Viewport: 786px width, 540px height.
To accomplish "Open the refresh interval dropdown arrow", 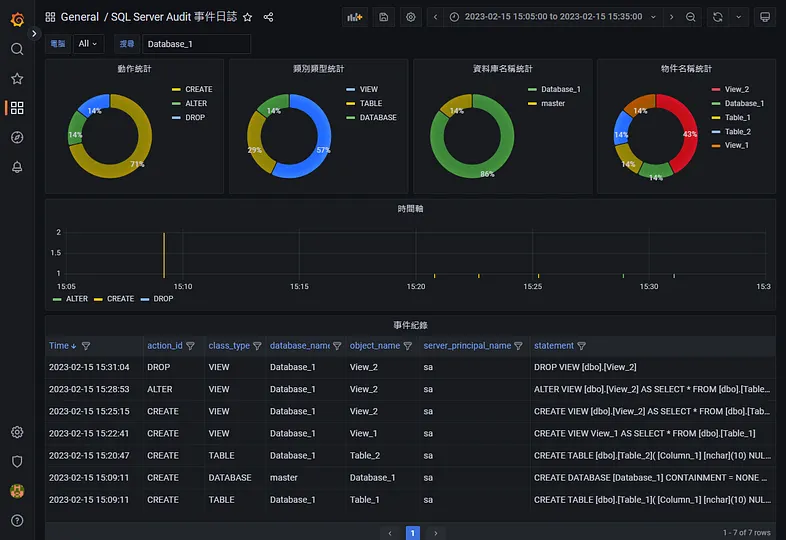I will pos(739,17).
